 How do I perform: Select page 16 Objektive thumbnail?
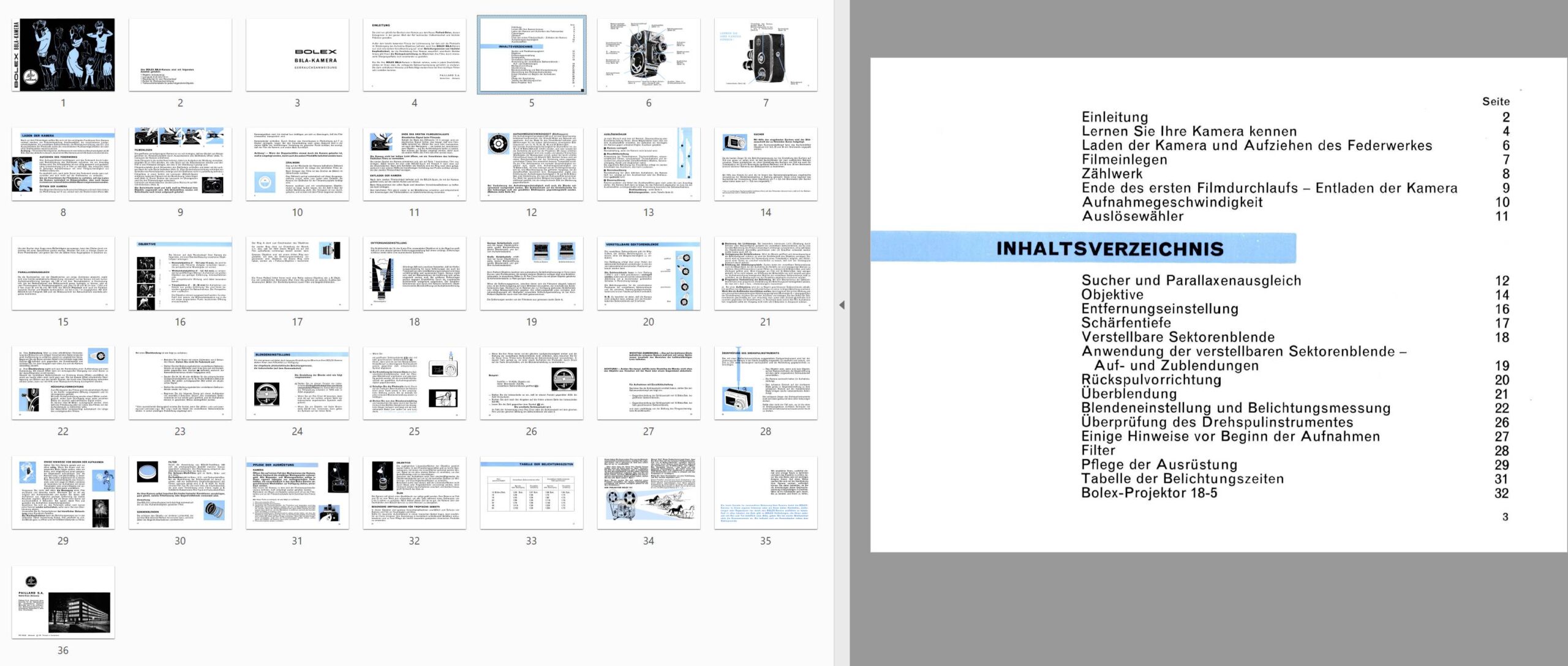[180, 274]
